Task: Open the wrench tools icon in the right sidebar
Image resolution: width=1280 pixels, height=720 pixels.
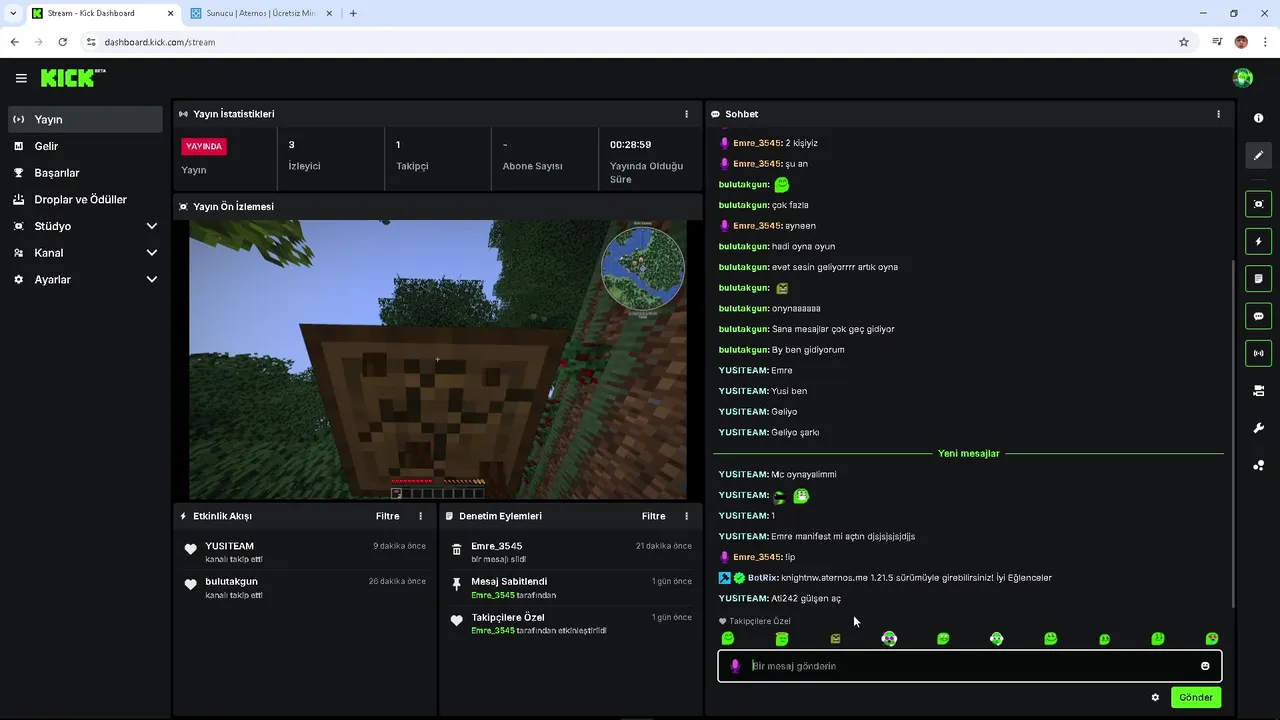Action: [1258, 428]
